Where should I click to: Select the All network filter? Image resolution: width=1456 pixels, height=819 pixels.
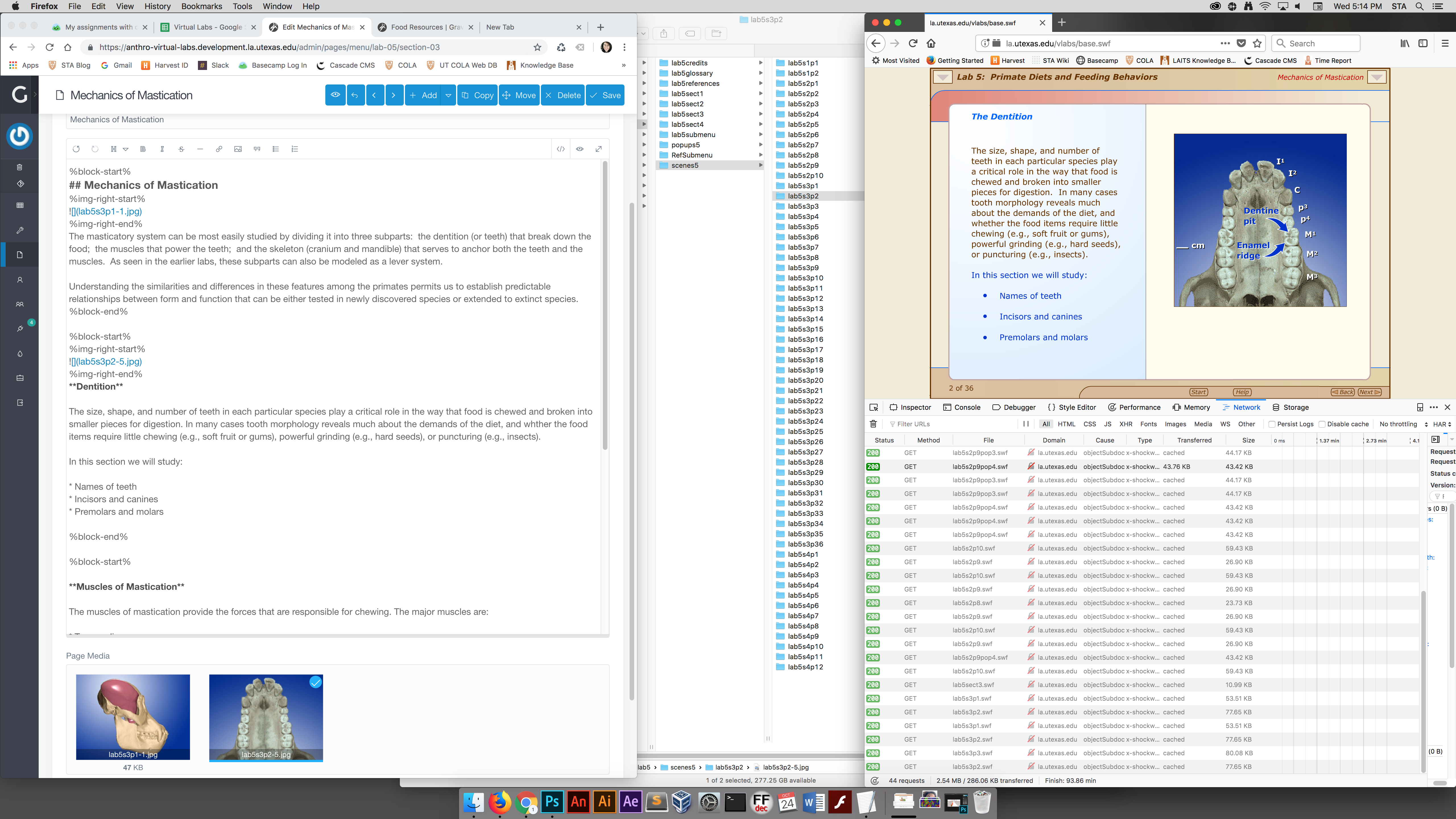1046,424
